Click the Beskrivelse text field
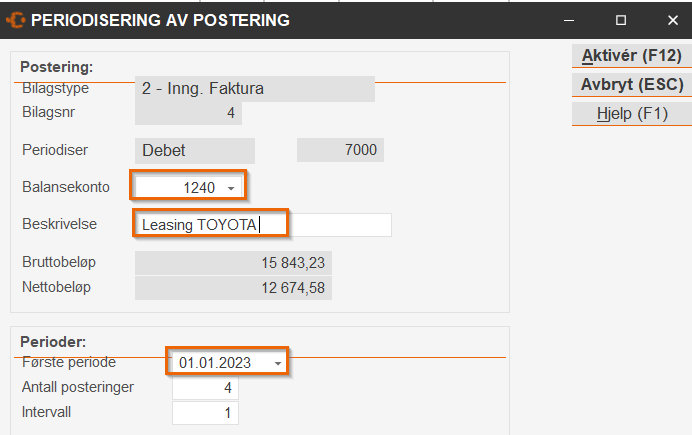Screen dimensions: 692x435 click(x=262, y=224)
